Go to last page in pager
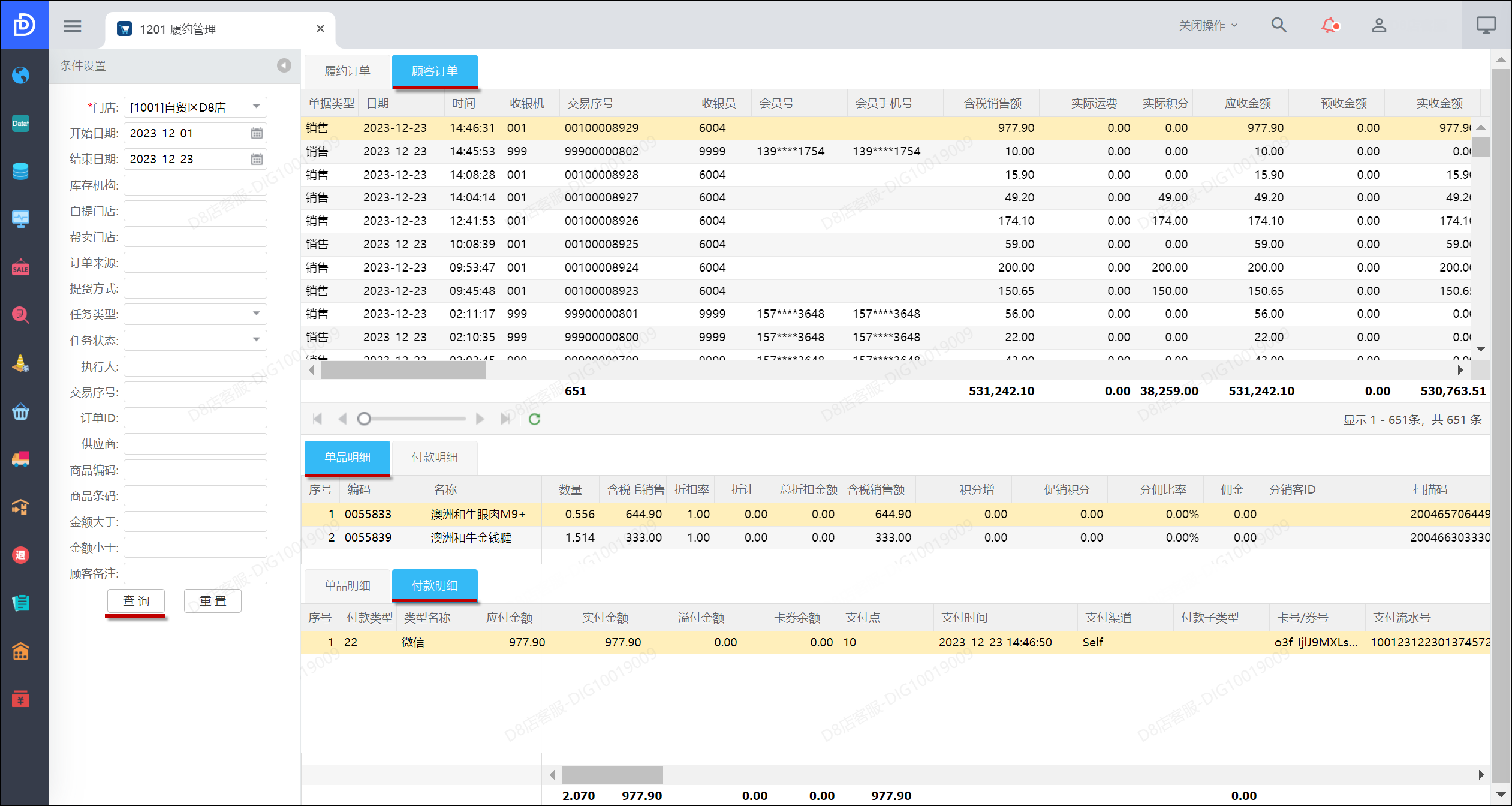1512x806 pixels. coord(505,419)
